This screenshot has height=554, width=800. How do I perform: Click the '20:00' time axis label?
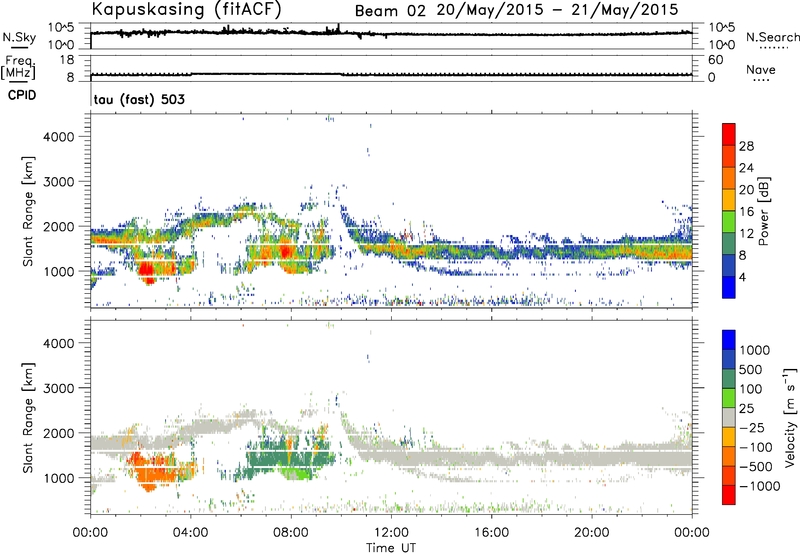[592, 533]
